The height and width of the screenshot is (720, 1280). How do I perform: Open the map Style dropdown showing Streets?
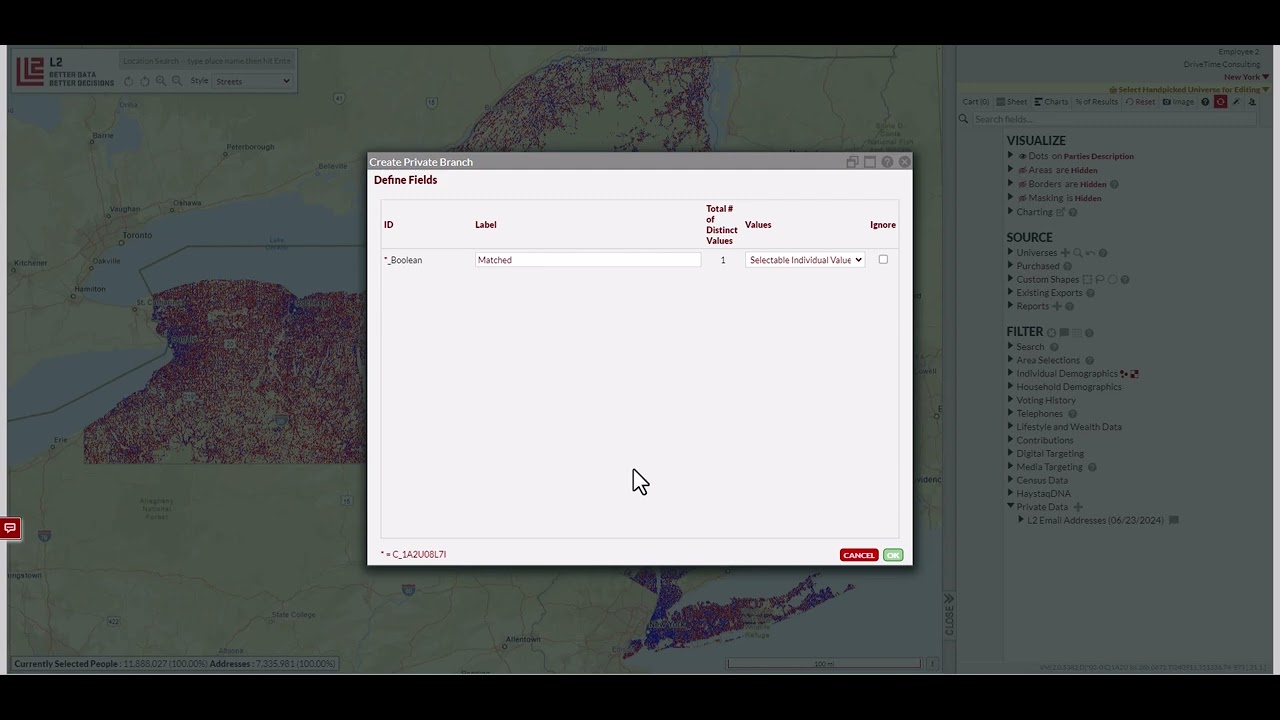pos(252,81)
